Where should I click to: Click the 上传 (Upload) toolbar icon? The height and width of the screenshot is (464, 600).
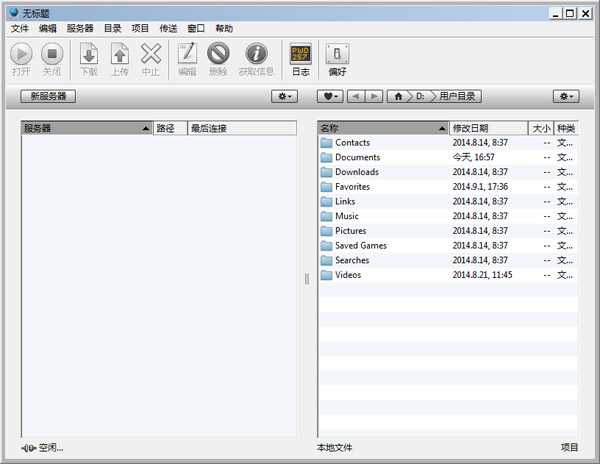(119, 54)
